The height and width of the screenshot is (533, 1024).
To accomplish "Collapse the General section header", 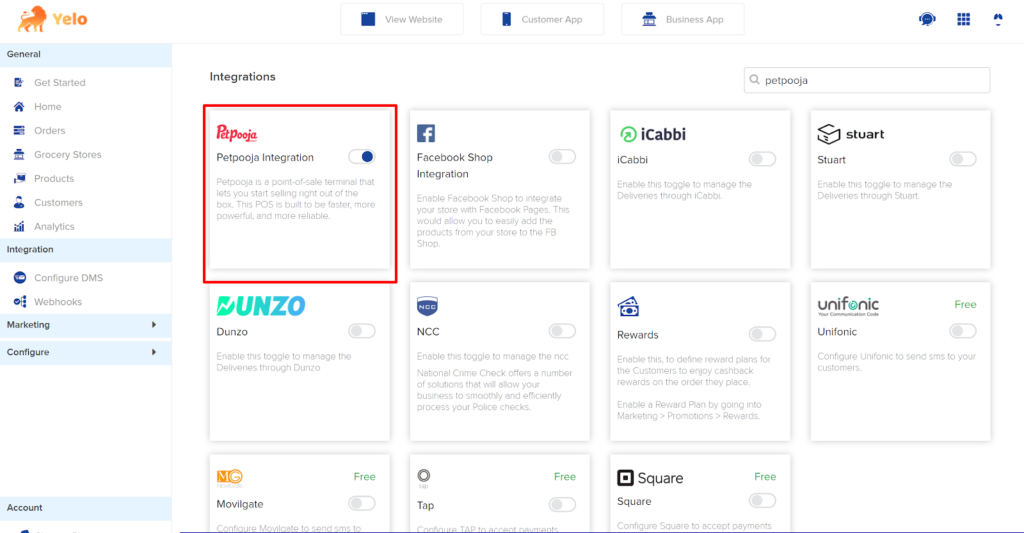I will point(86,54).
